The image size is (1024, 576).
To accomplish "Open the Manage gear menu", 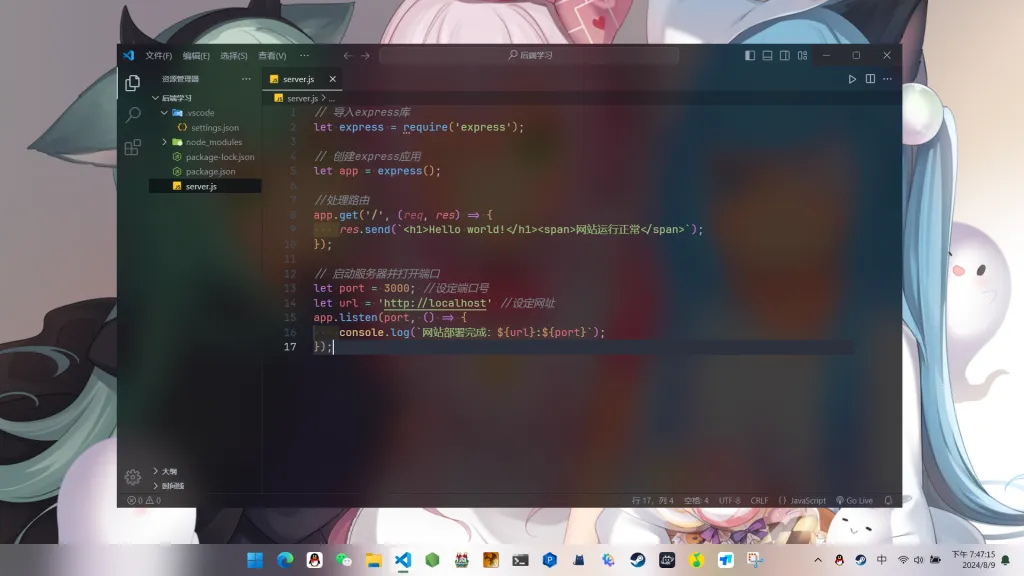I will click(x=133, y=477).
